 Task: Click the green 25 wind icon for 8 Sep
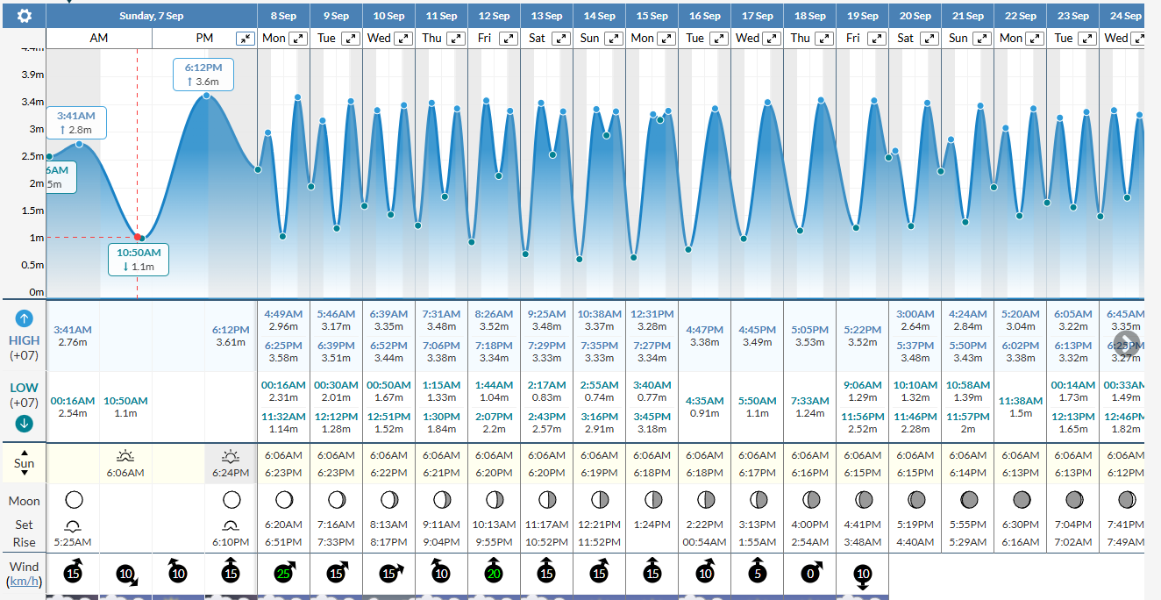284,573
